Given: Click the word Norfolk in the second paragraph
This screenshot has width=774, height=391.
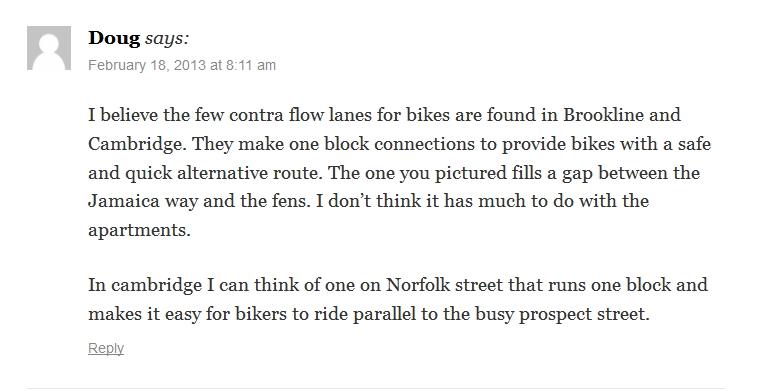Looking at the screenshot, I should point(418,285).
